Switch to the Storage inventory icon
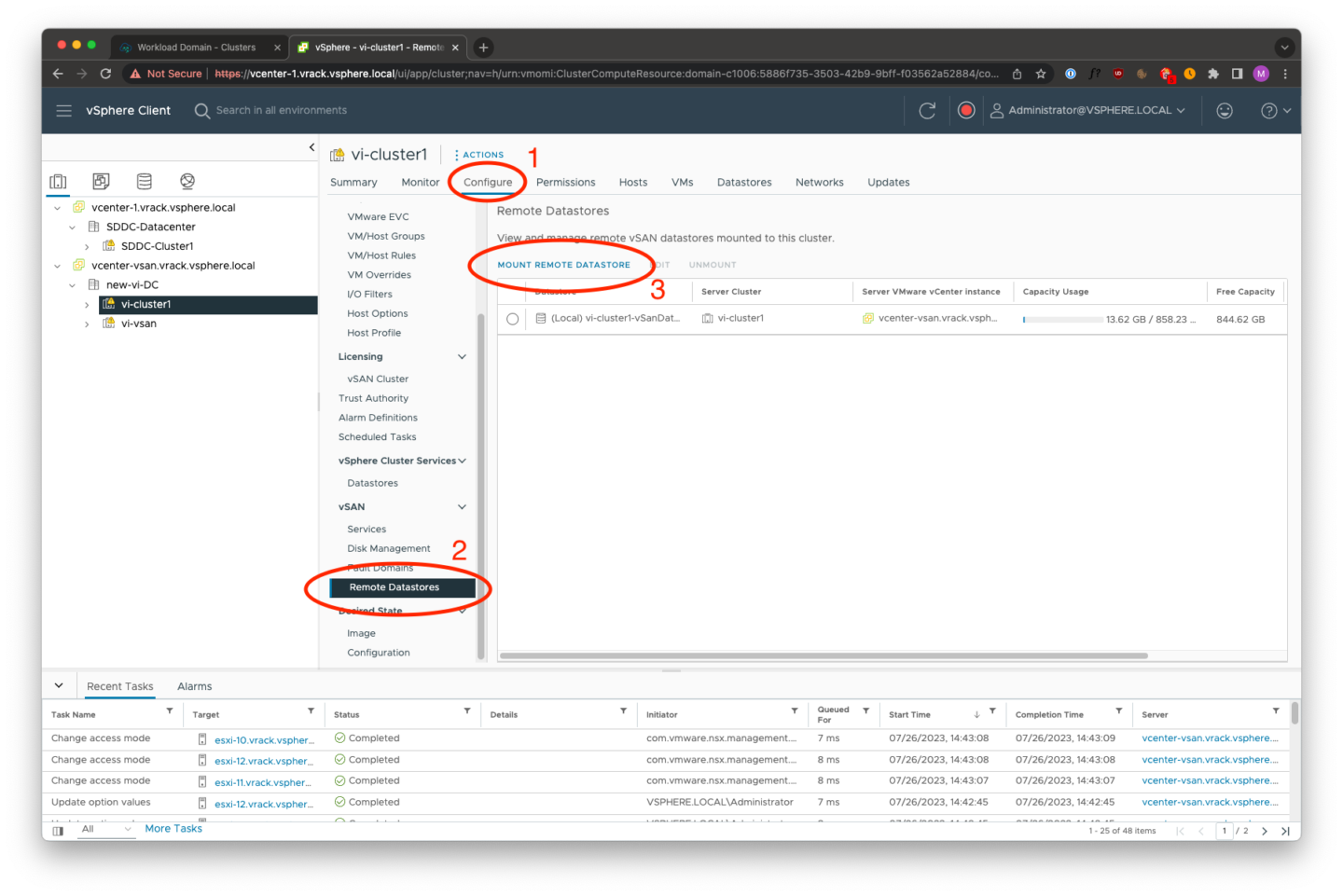This screenshot has width=1343, height=896. pos(144,180)
